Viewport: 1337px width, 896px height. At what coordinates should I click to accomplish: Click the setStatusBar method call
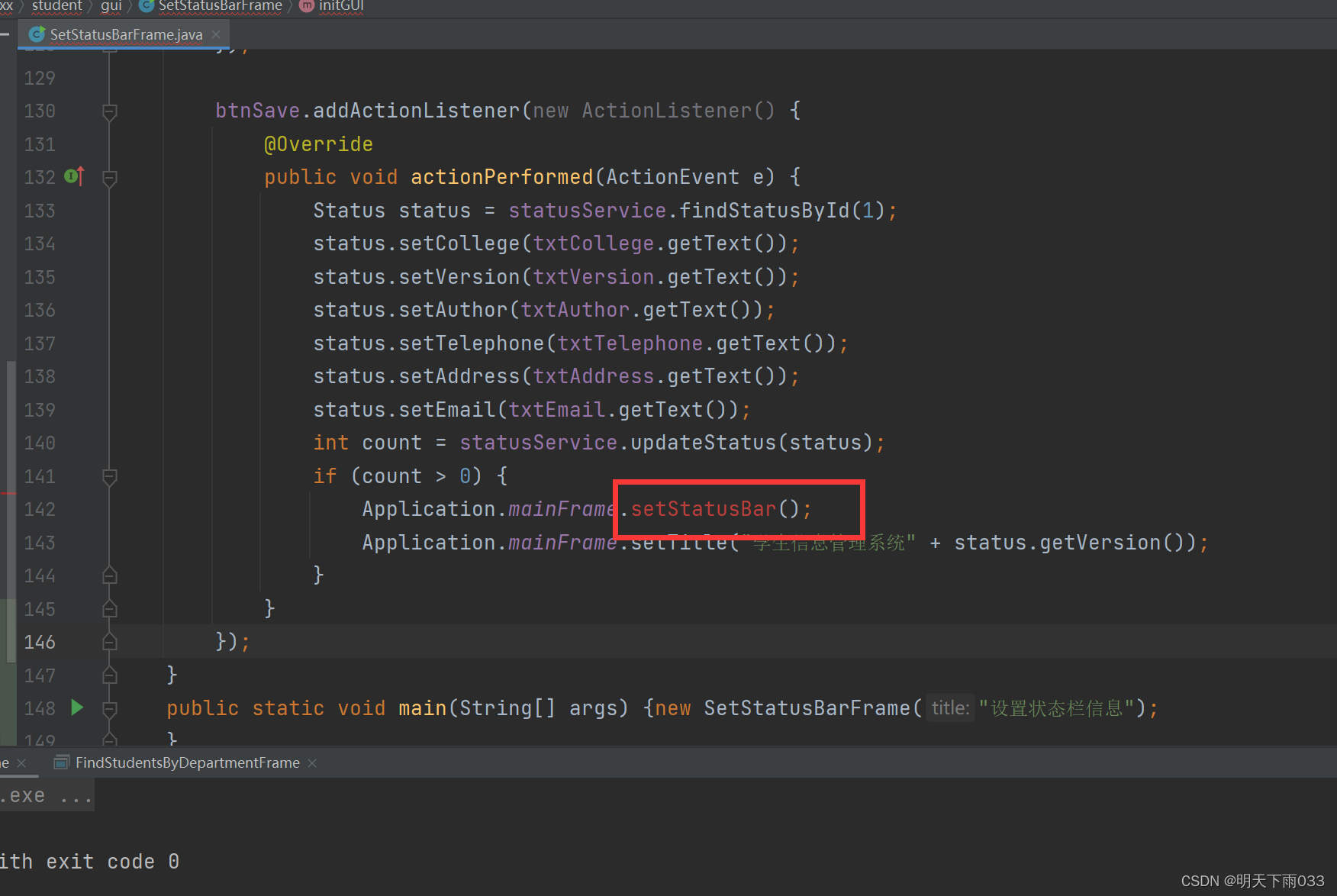(x=703, y=509)
